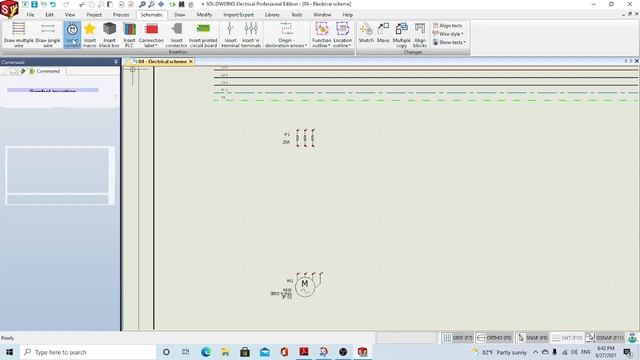Click the Insert PLC tool

point(129,35)
